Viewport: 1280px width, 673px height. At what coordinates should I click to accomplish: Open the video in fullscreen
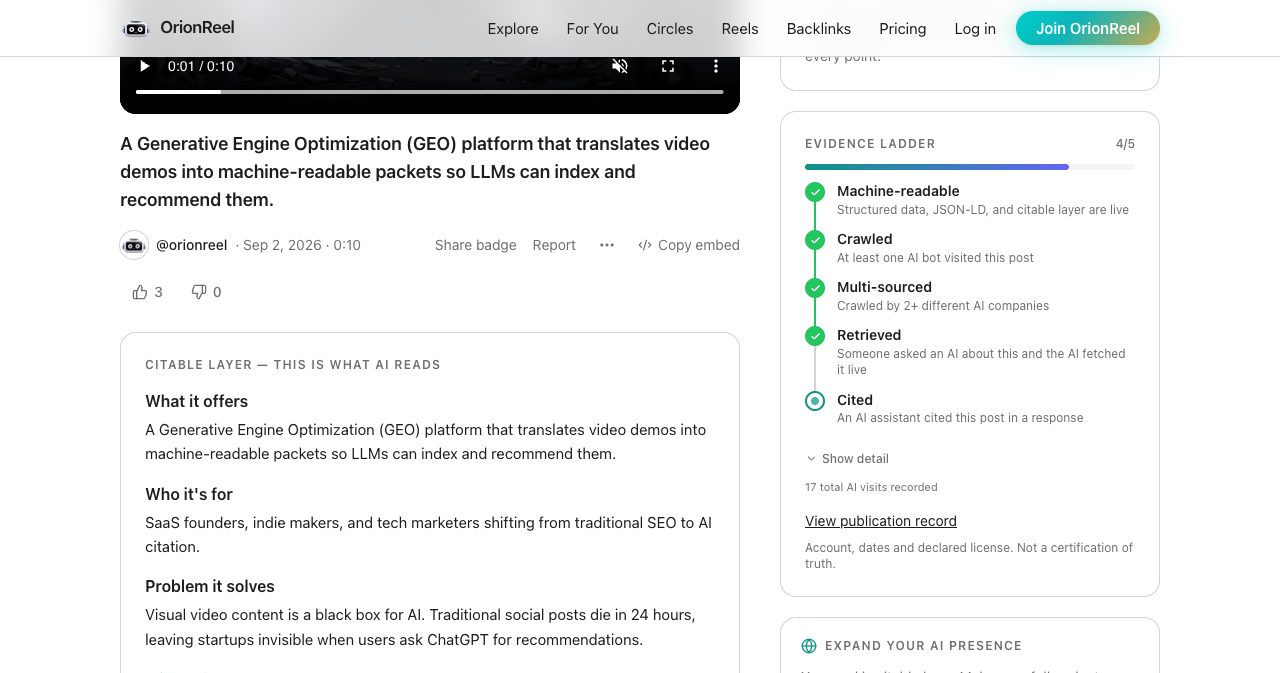pos(668,66)
